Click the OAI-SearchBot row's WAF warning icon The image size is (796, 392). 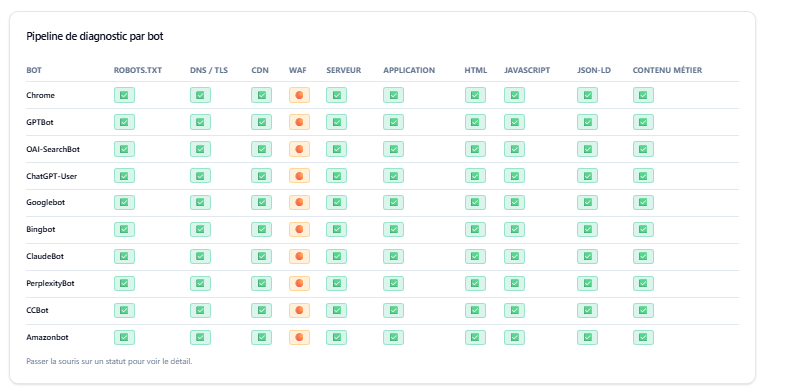pos(300,149)
